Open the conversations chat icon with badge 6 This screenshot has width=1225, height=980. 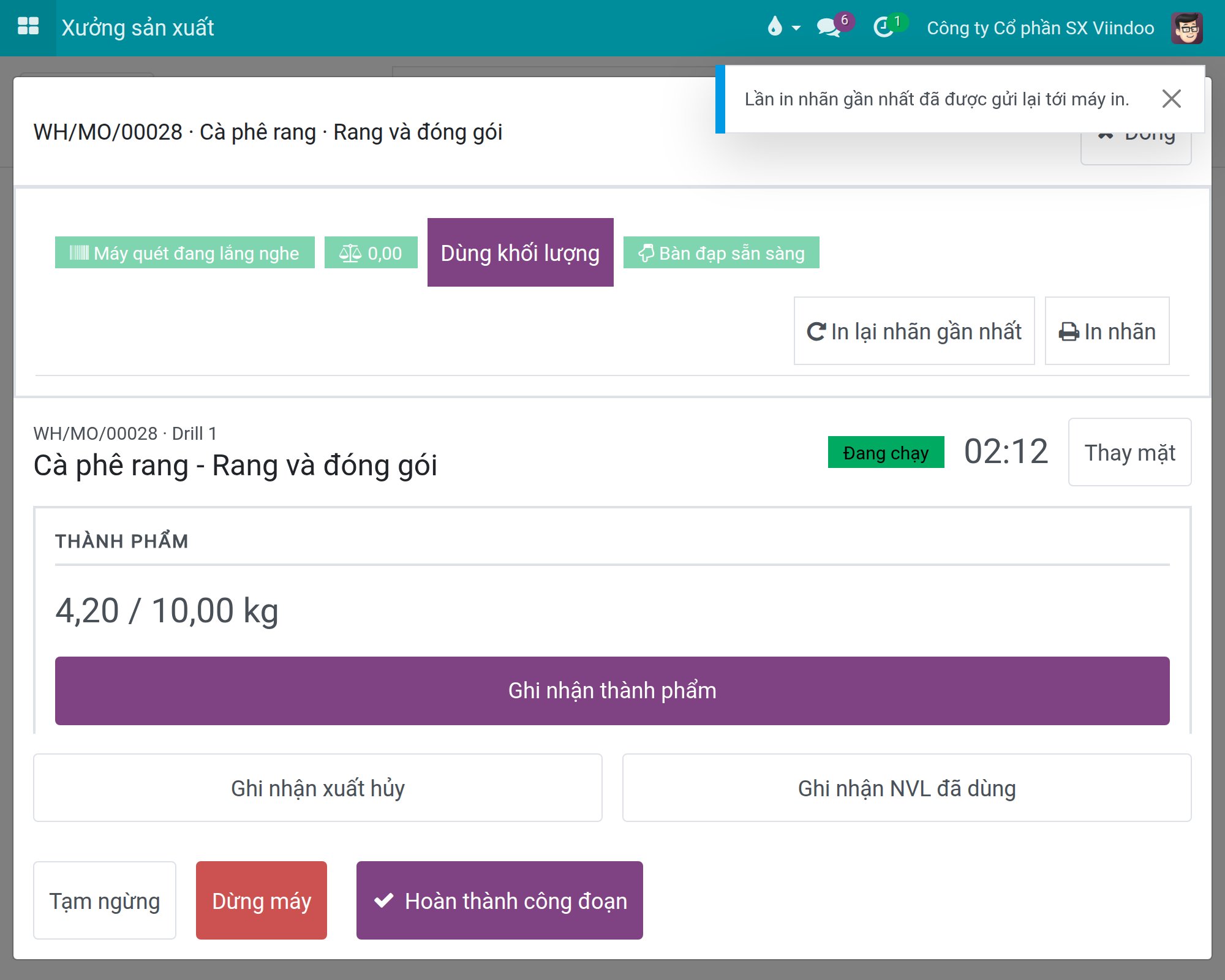click(x=834, y=27)
